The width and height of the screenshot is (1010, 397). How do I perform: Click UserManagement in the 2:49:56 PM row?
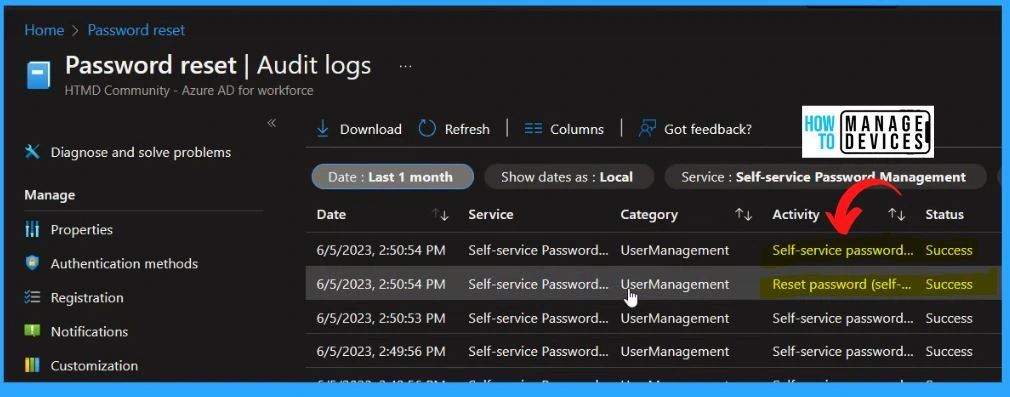point(674,351)
